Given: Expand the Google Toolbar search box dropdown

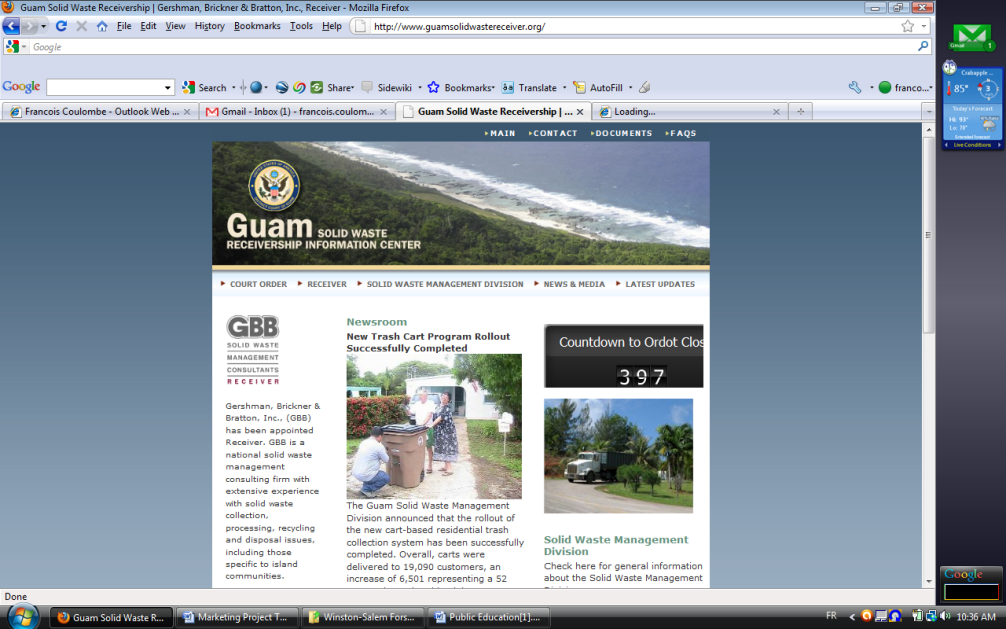Looking at the screenshot, I should 167,87.
